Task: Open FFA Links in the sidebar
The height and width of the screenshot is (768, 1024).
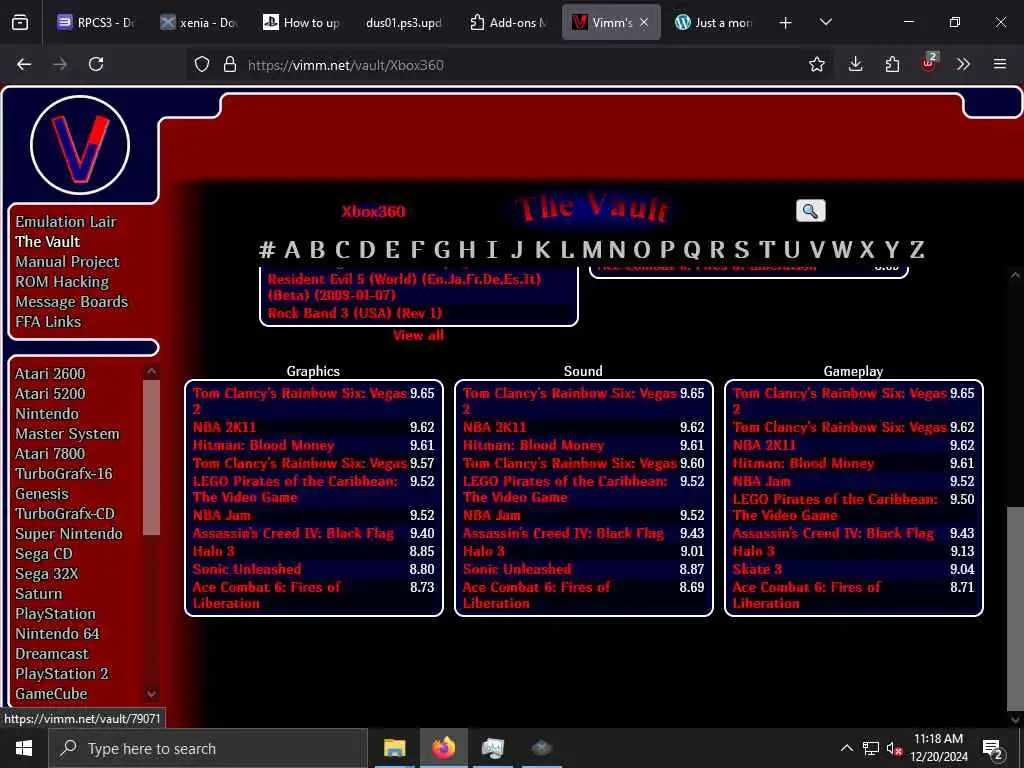Action: (x=48, y=322)
